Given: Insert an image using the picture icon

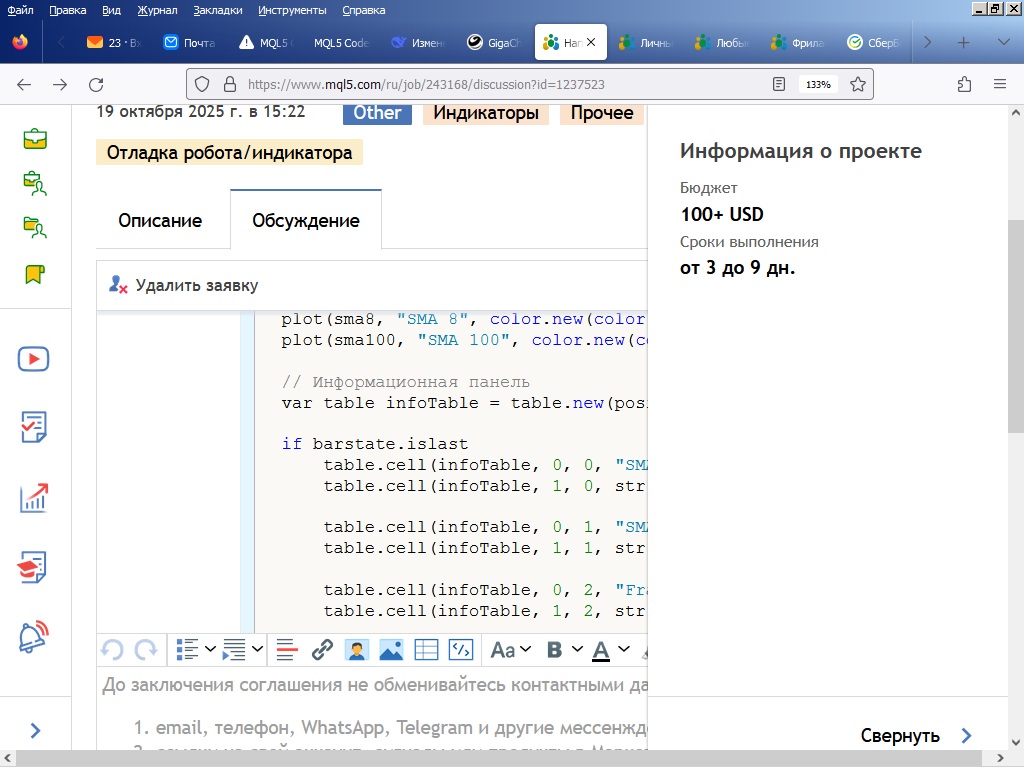Looking at the screenshot, I should (x=391, y=651).
